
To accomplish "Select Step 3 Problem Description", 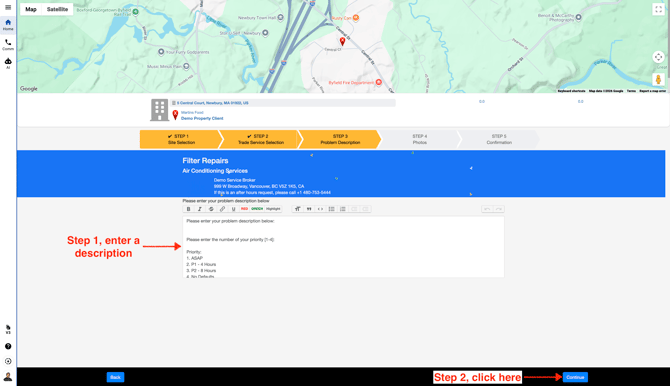I will coord(340,139).
